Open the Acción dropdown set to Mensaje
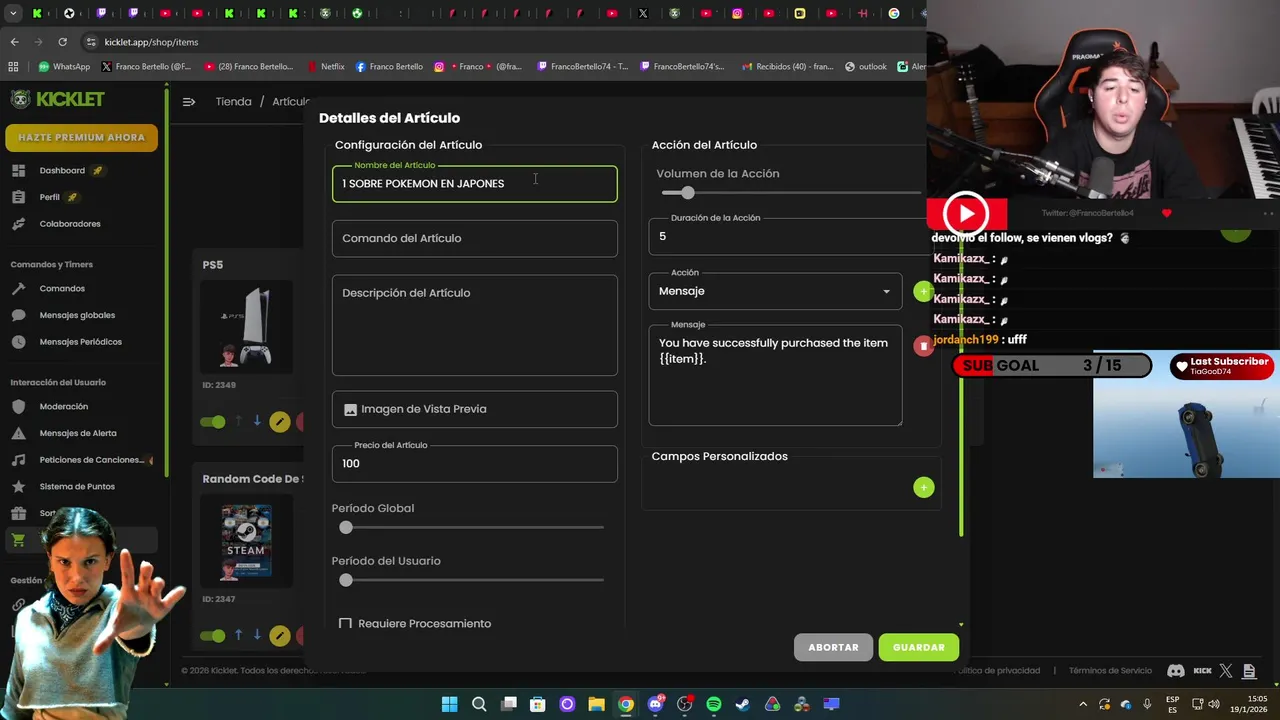Screen dimensions: 1280x720 775,291
